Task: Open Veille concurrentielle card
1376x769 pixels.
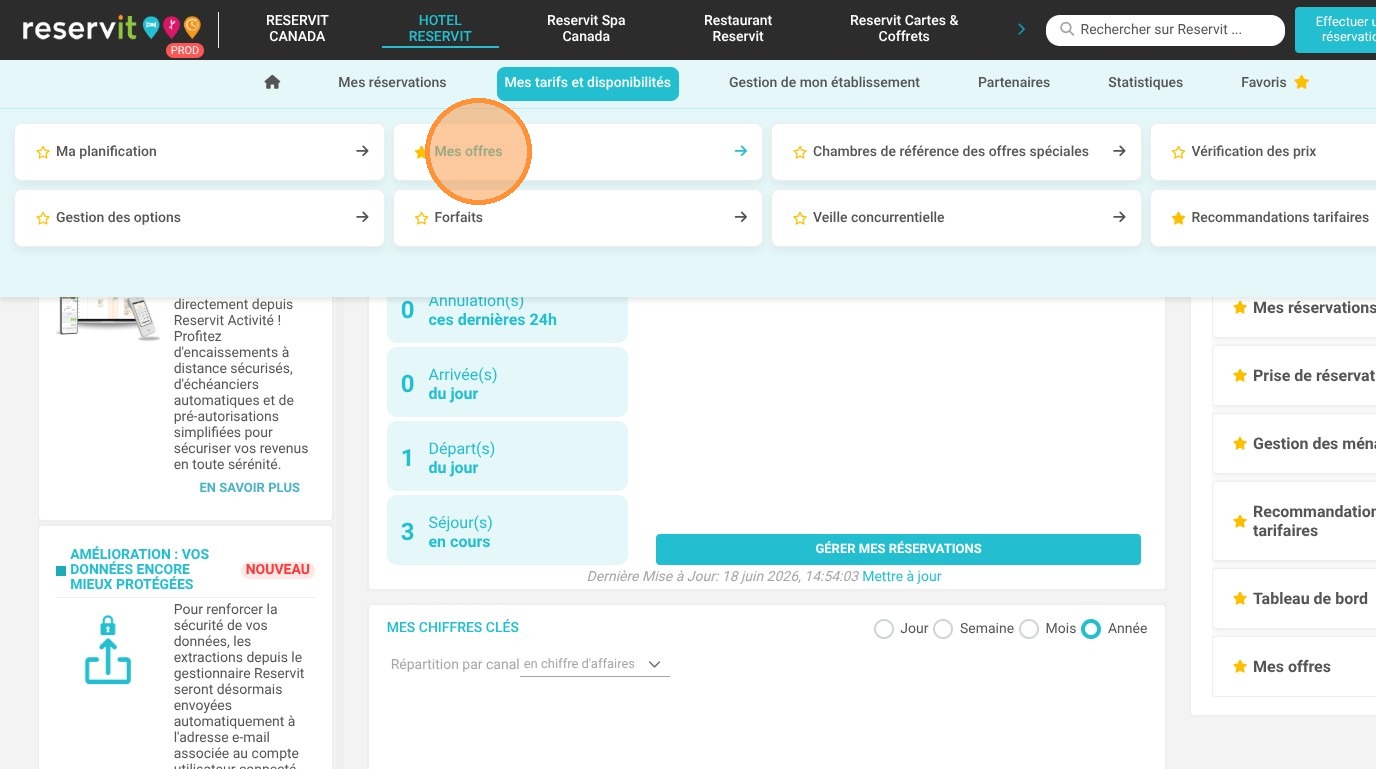Action: click(x=956, y=218)
